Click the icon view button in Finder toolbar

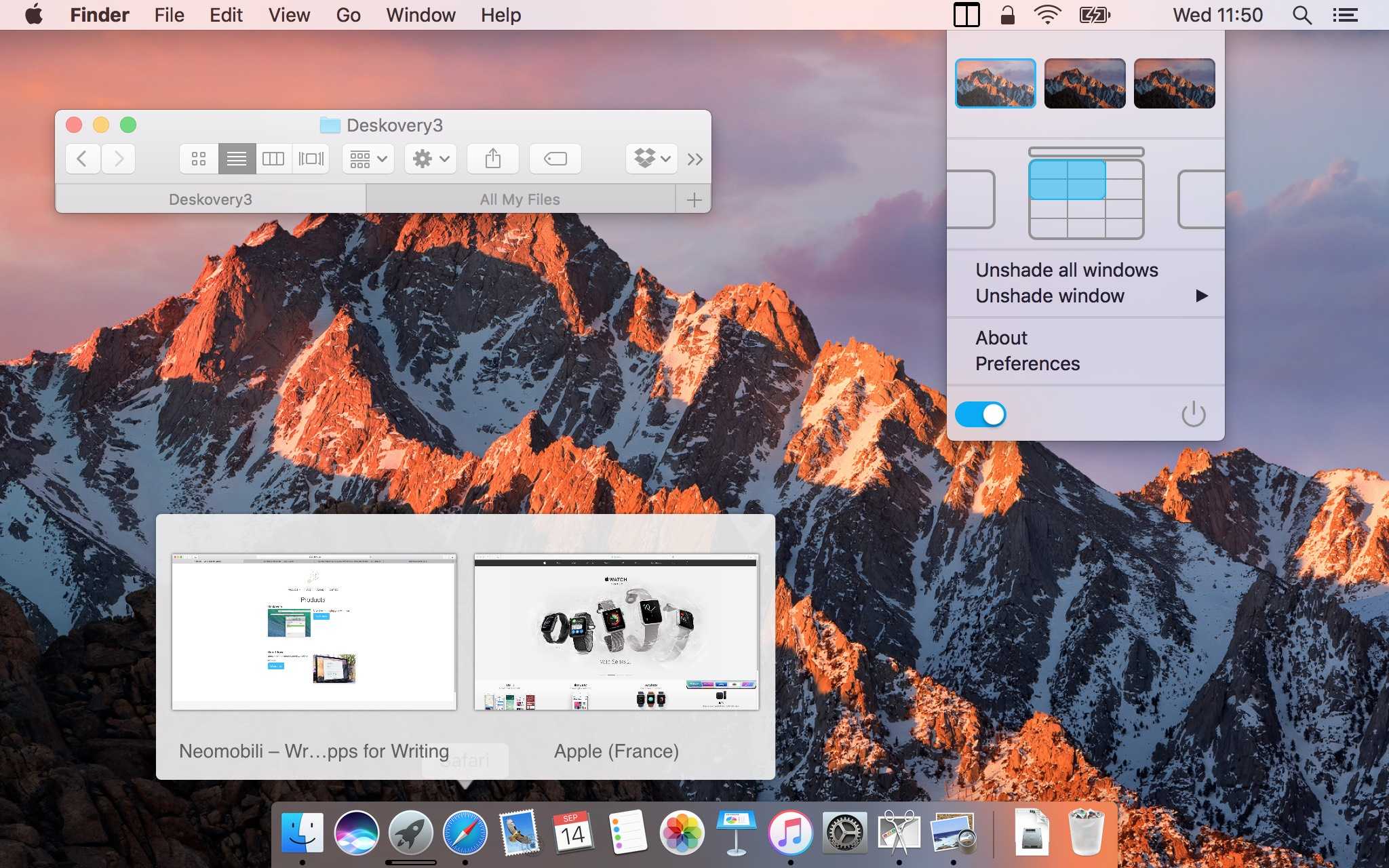point(200,158)
